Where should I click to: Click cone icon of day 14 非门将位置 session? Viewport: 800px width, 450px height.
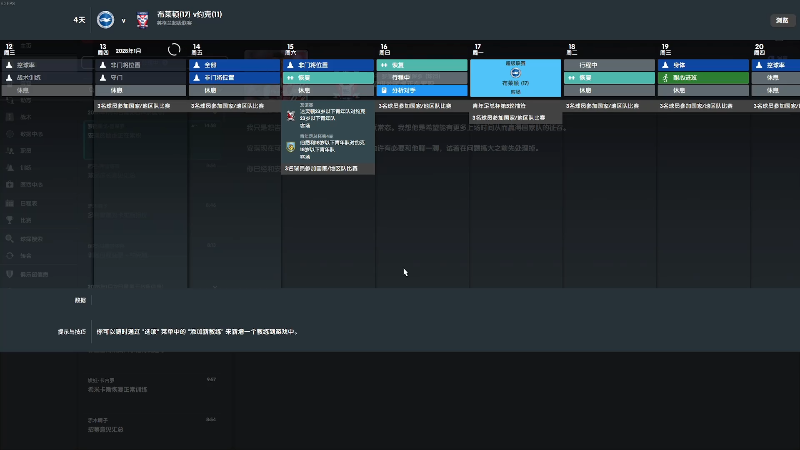click(x=196, y=78)
